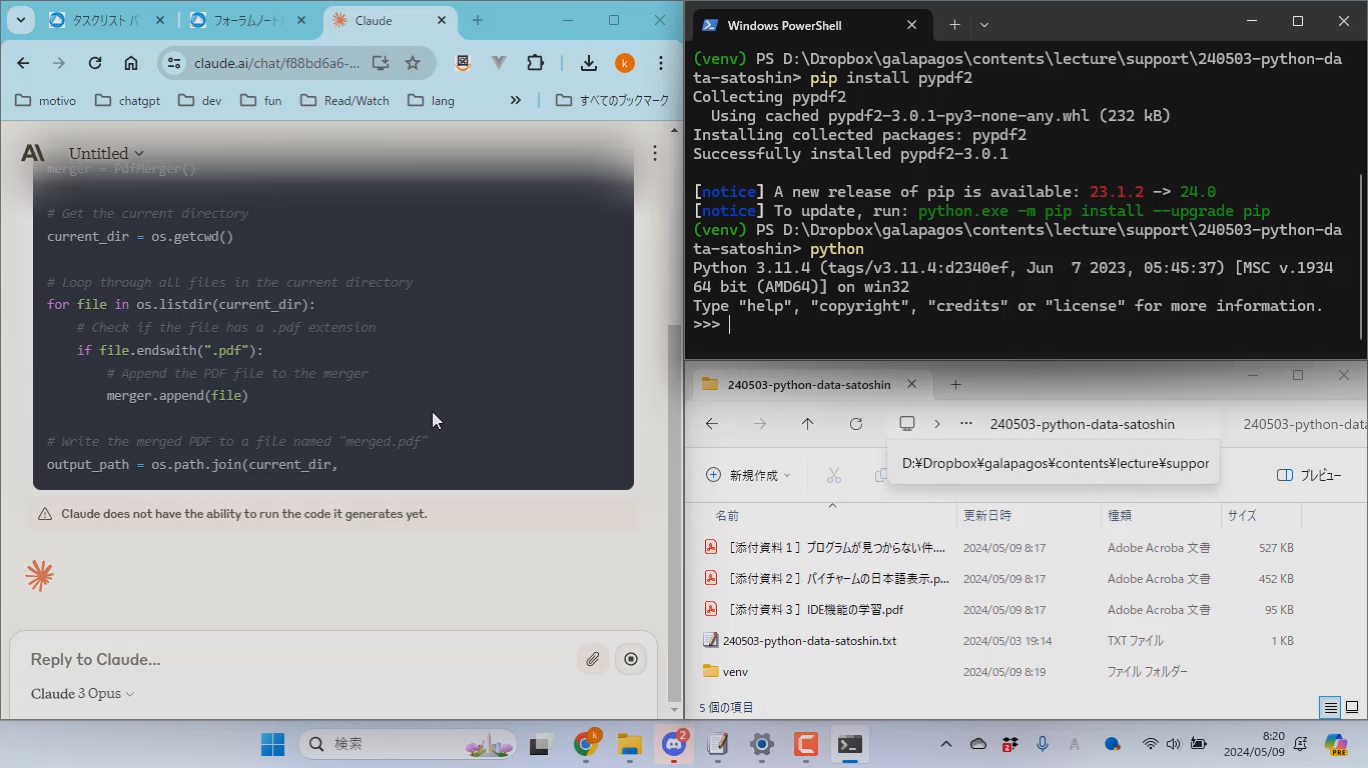
Task: Toggle the preview pane button
Action: coord(1309,475)
